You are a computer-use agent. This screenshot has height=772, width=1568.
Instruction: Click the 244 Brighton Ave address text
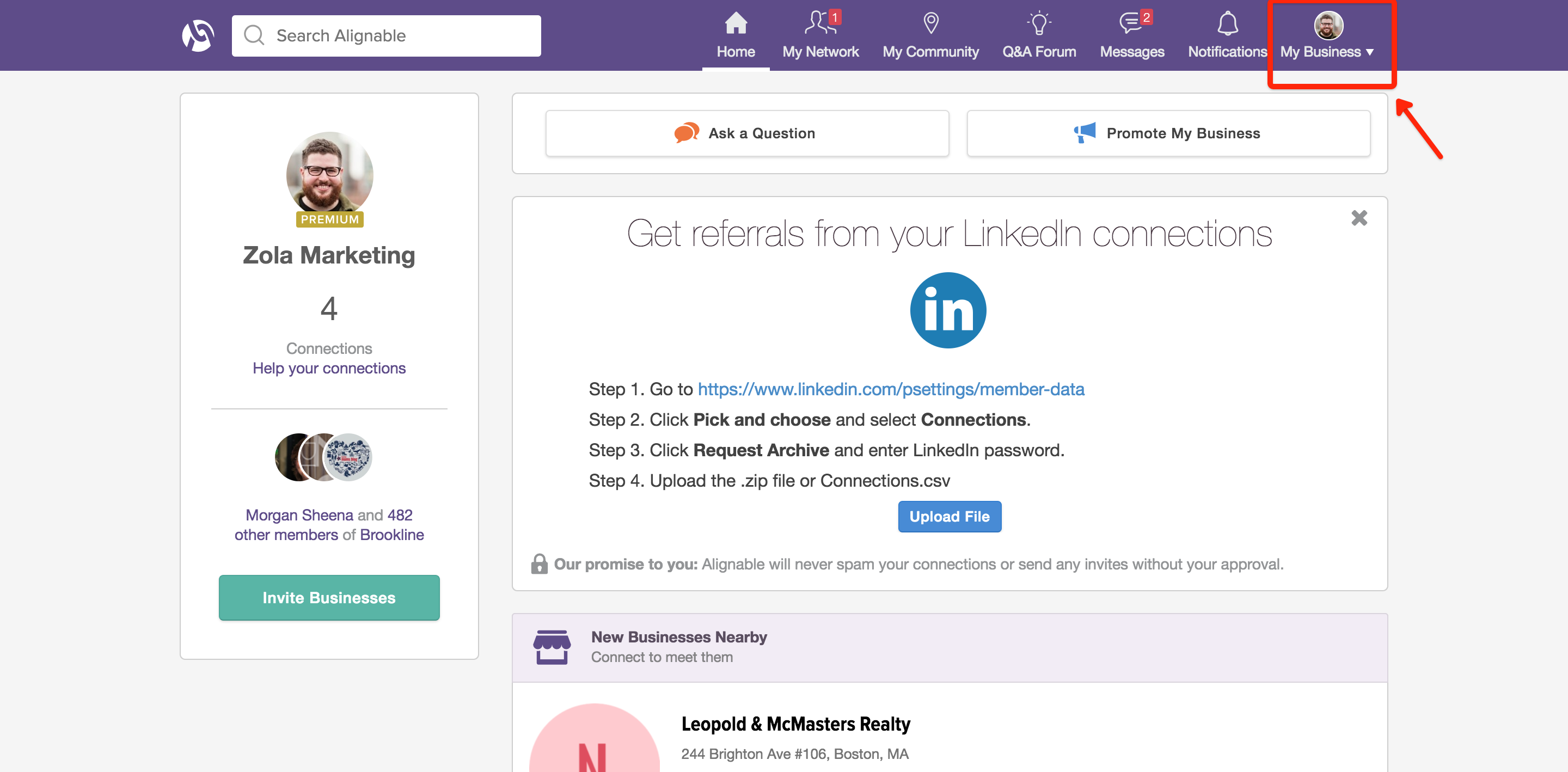click(794, 753)
